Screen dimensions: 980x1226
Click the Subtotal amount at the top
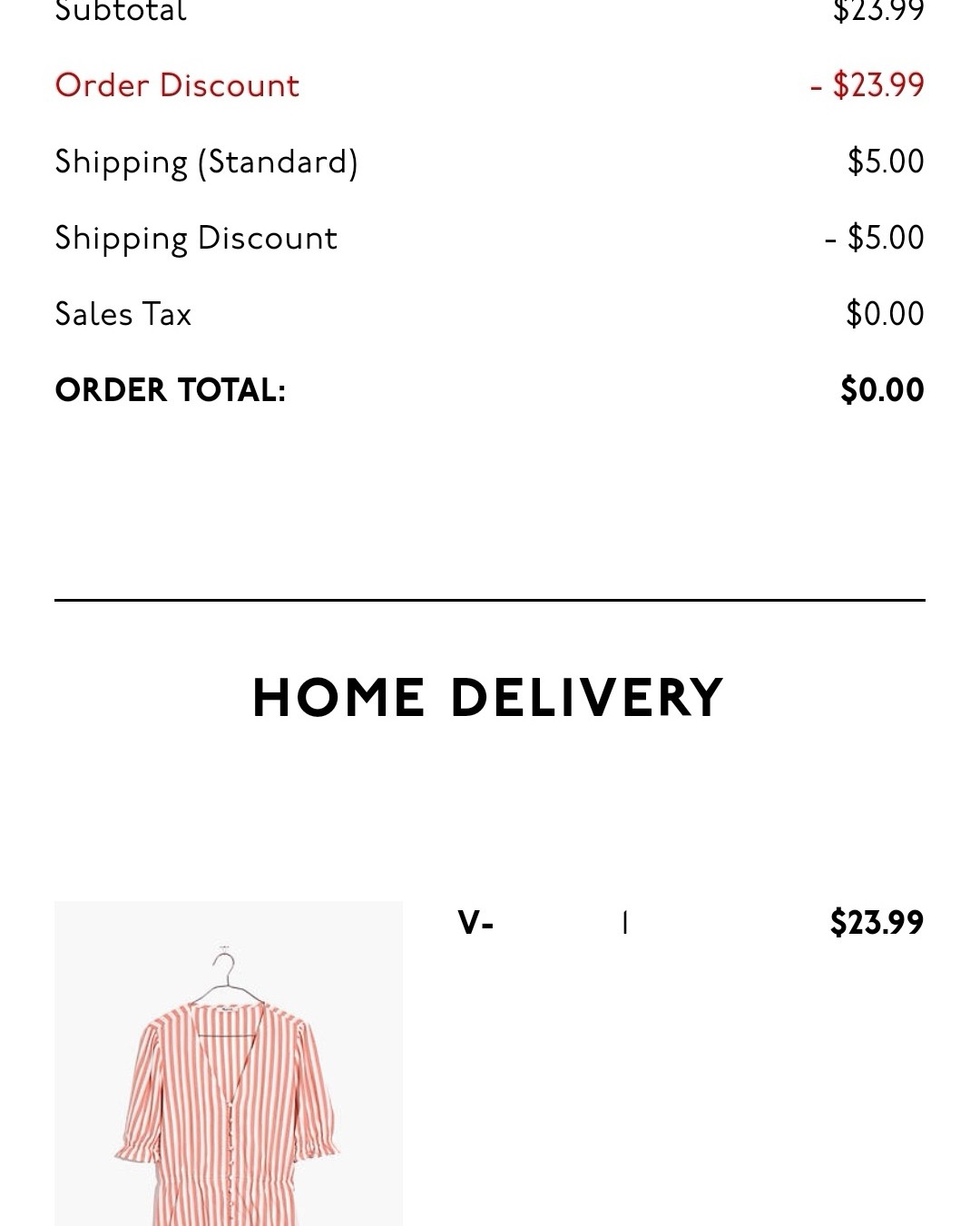(878, 11)
